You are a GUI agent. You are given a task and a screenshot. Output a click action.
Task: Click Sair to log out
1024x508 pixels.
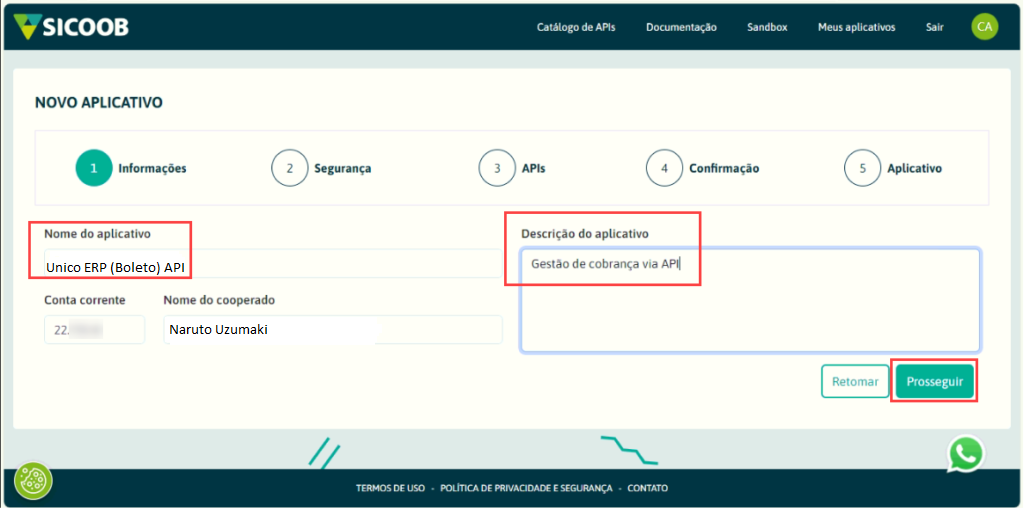(x=935, y=27)
